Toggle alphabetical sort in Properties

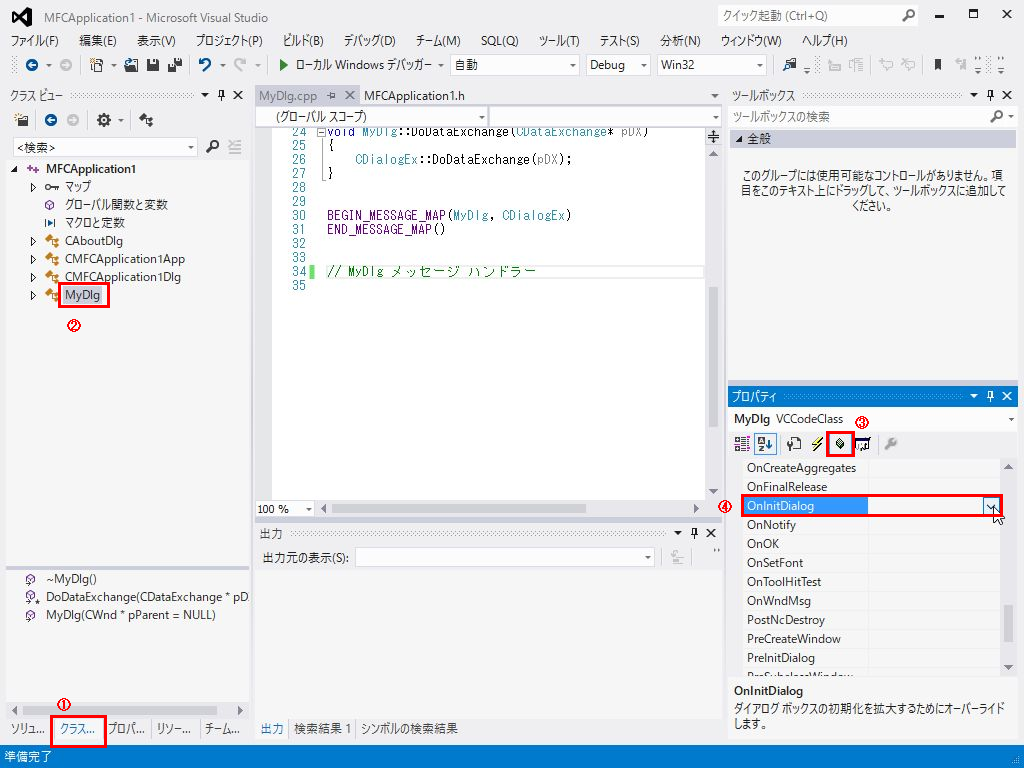point(765,444)
